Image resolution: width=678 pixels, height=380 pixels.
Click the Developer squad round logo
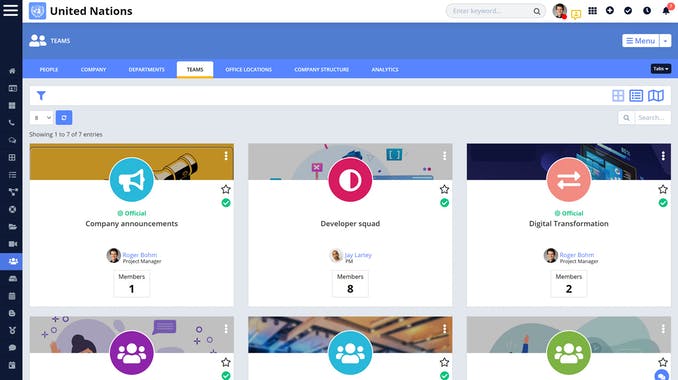click(x=350, y=180)
